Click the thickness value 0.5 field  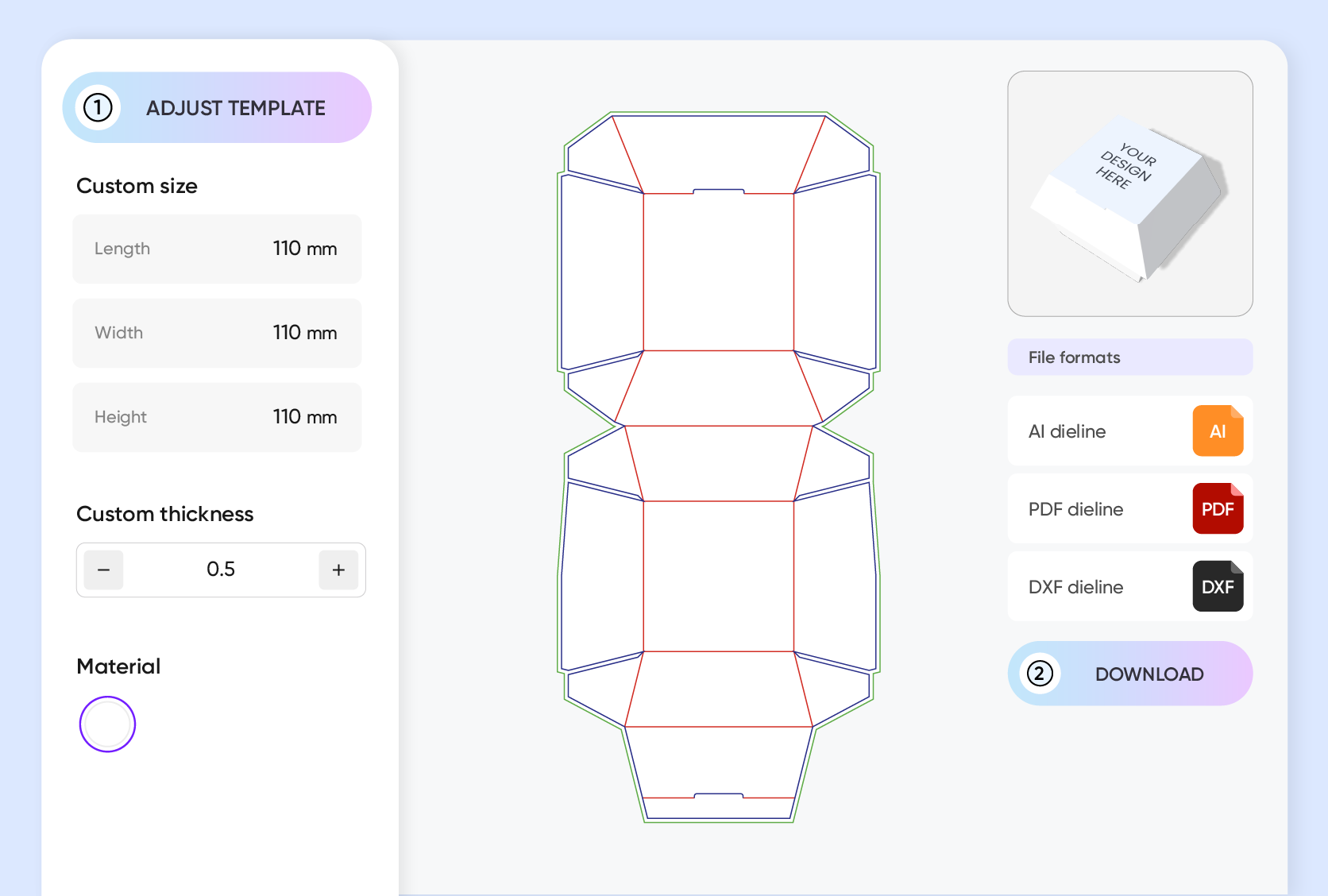point(221,570)
